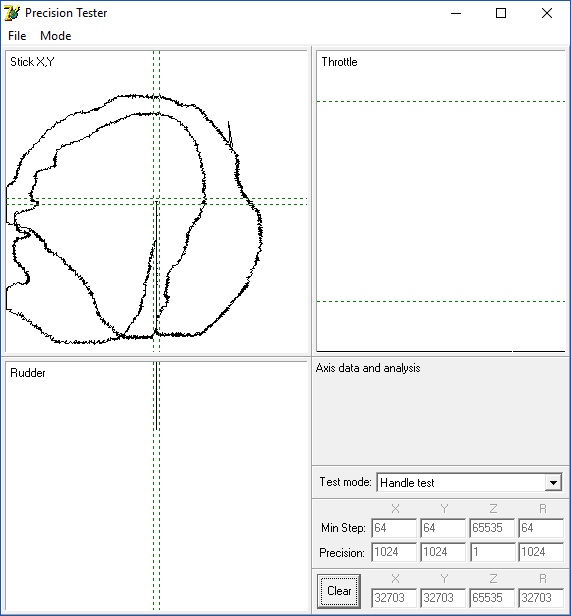Click the Min Step X field showing 64

tap(394, 528)
